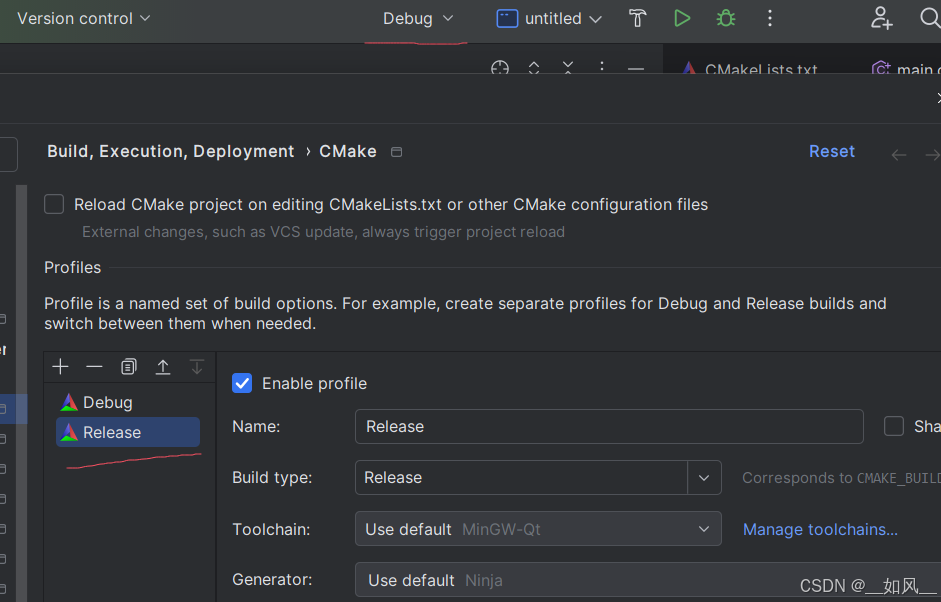This screenshot has height=602, width=941.
Task: Tick the Share checkbox beside the Name field
Action: click(x=894, y=426)
